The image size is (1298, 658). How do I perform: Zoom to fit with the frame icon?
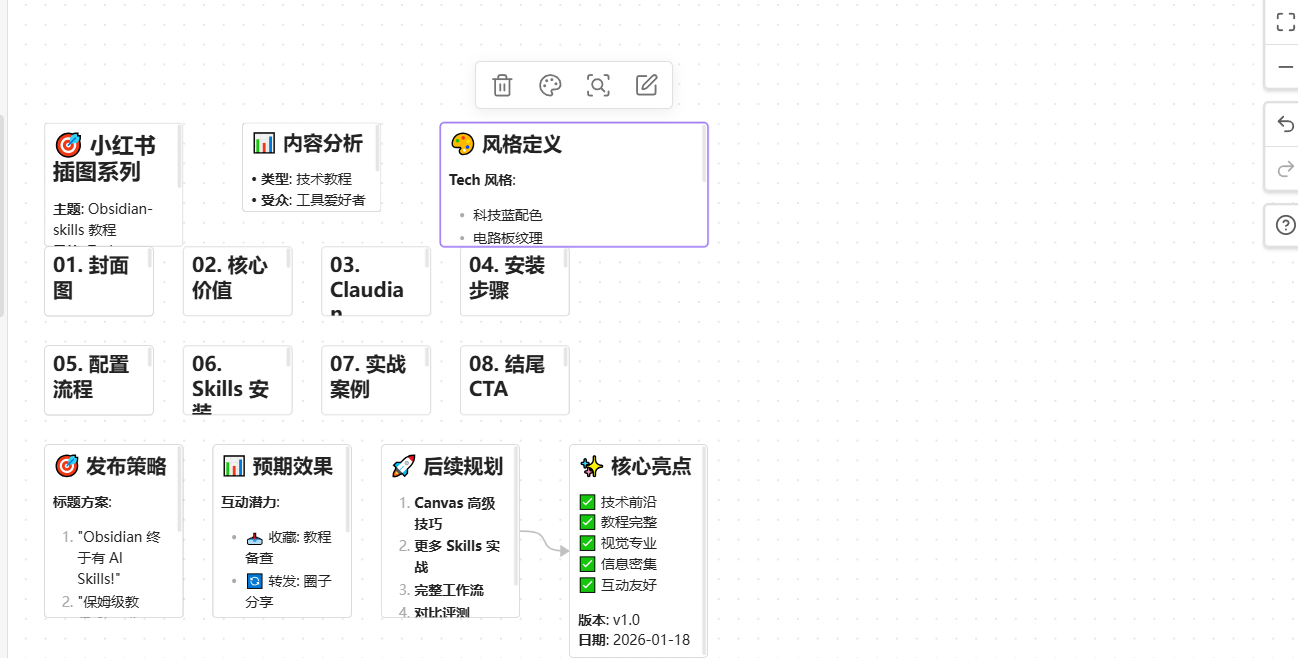click(x=1285, y=22)
